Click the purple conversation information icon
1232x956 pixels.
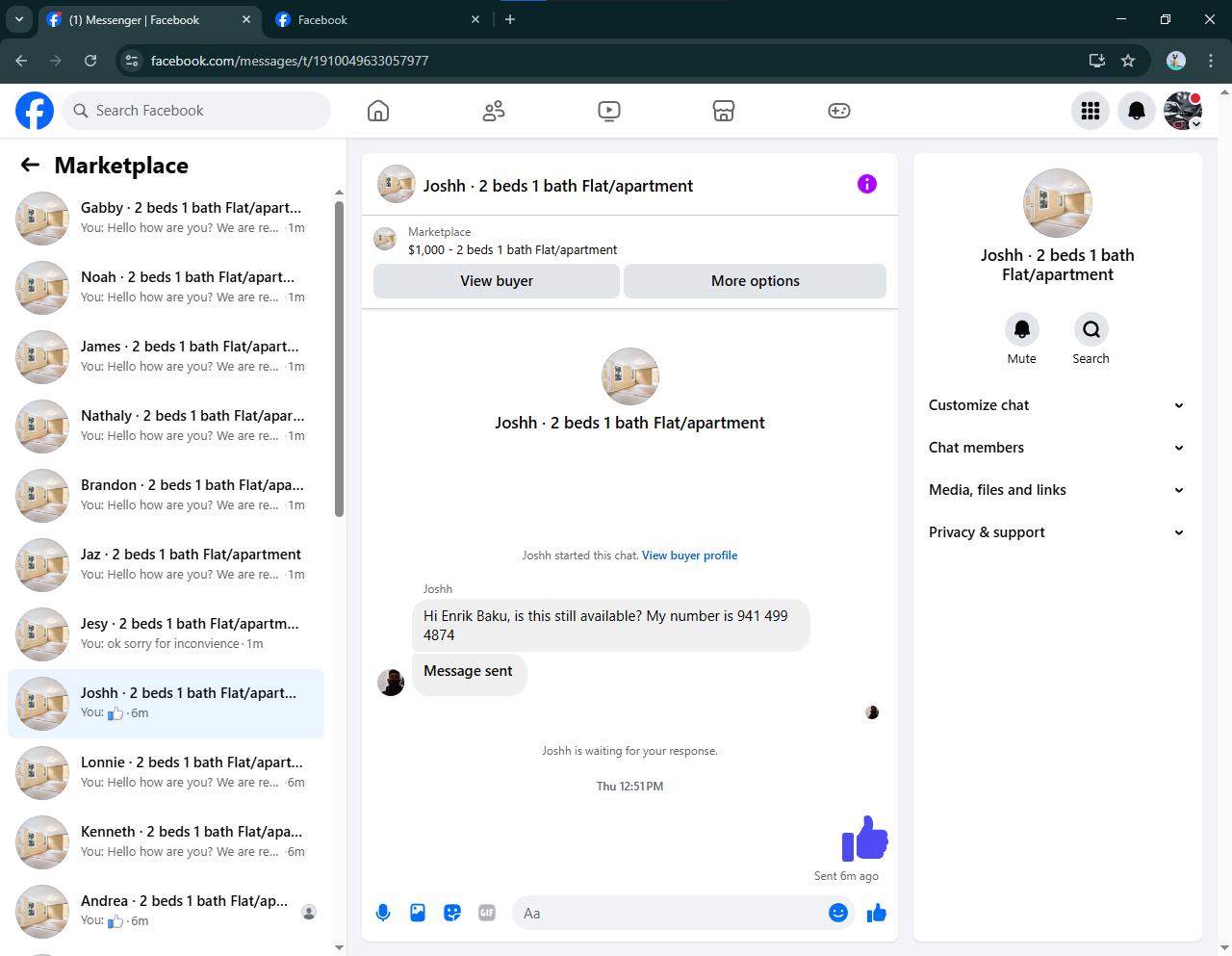point(867,184)
